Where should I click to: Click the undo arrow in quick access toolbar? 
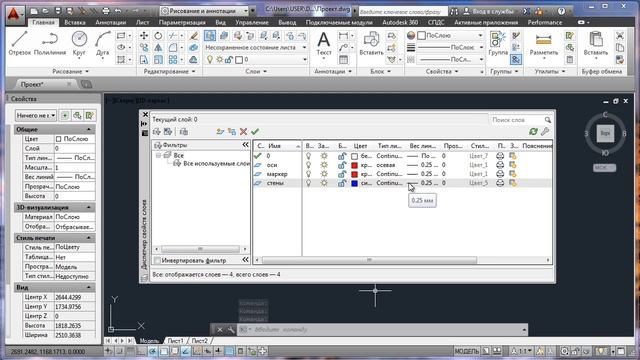(118, 11)
